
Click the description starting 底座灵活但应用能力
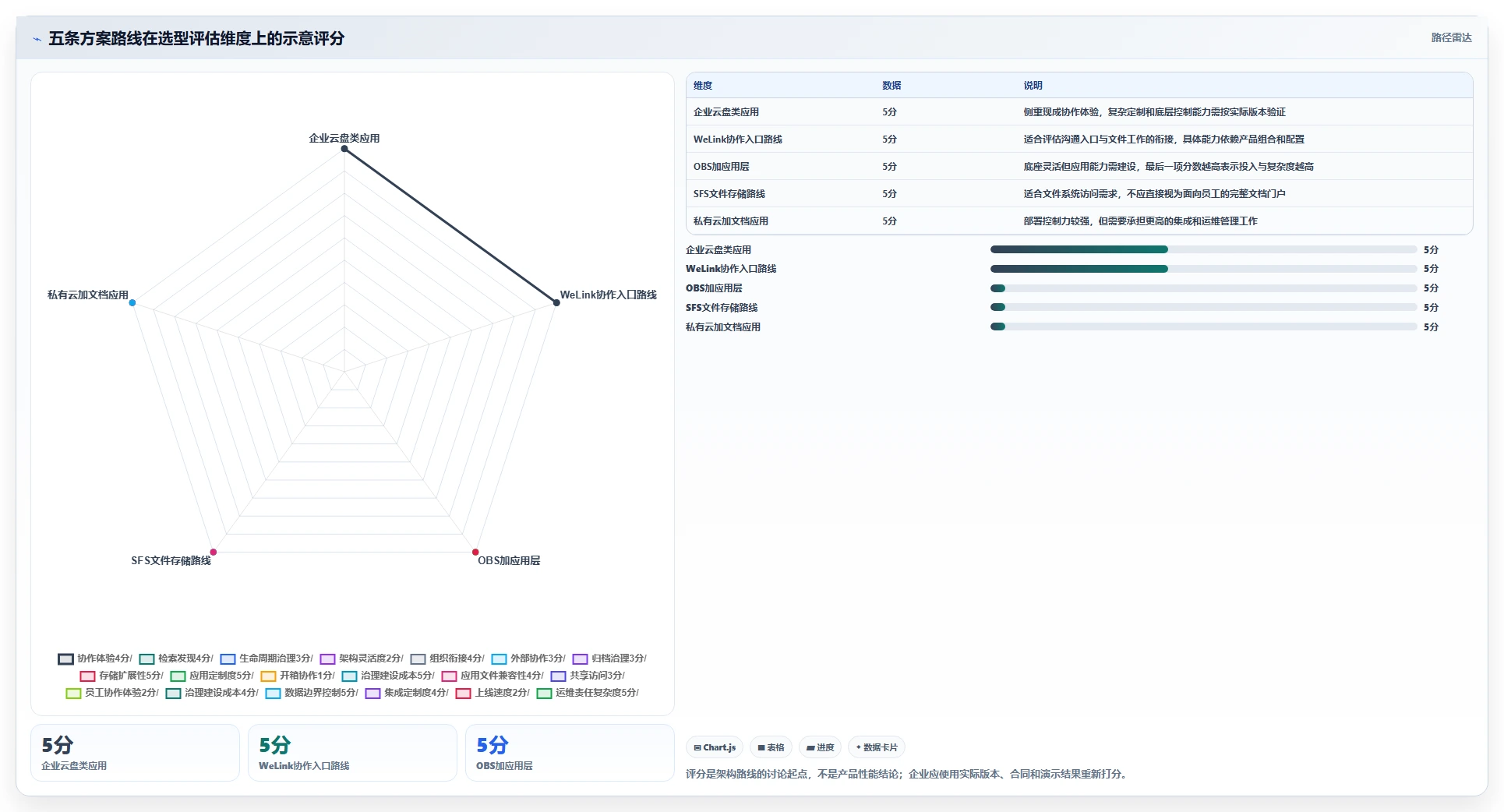(x=1169, y=167)
